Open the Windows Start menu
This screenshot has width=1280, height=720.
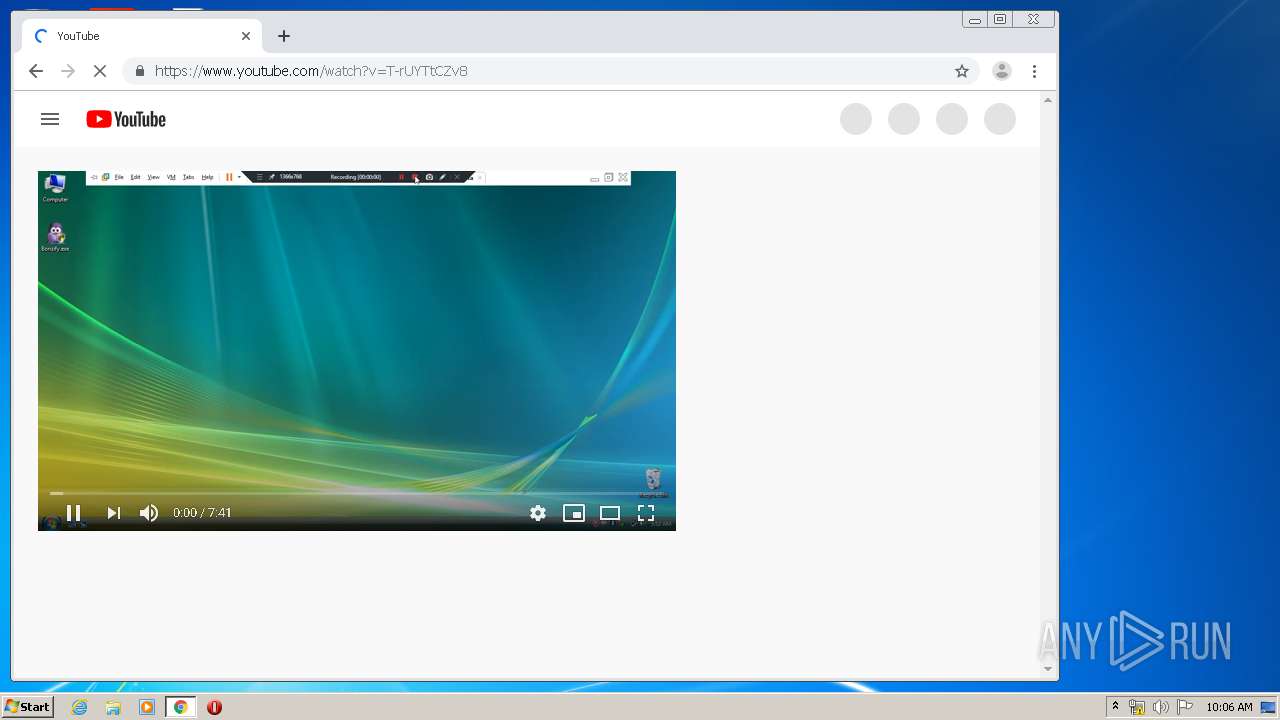28,707
